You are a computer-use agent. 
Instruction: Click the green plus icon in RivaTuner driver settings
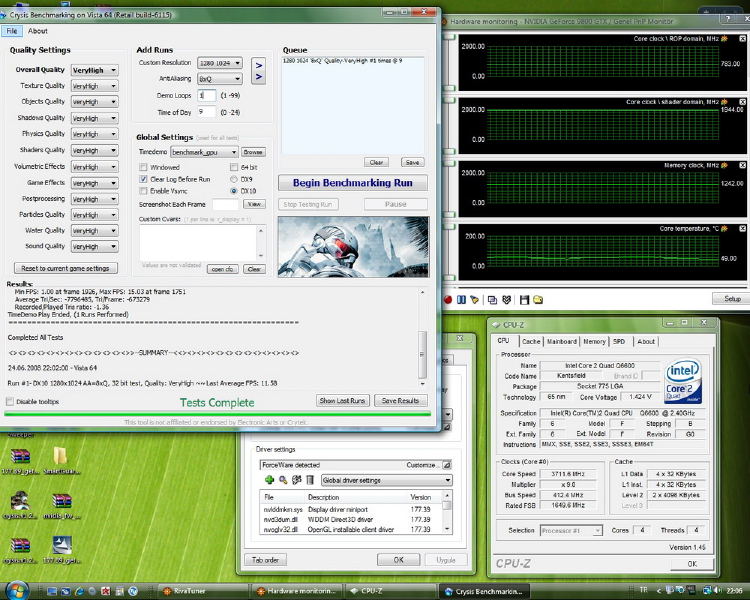coord(269,480)
